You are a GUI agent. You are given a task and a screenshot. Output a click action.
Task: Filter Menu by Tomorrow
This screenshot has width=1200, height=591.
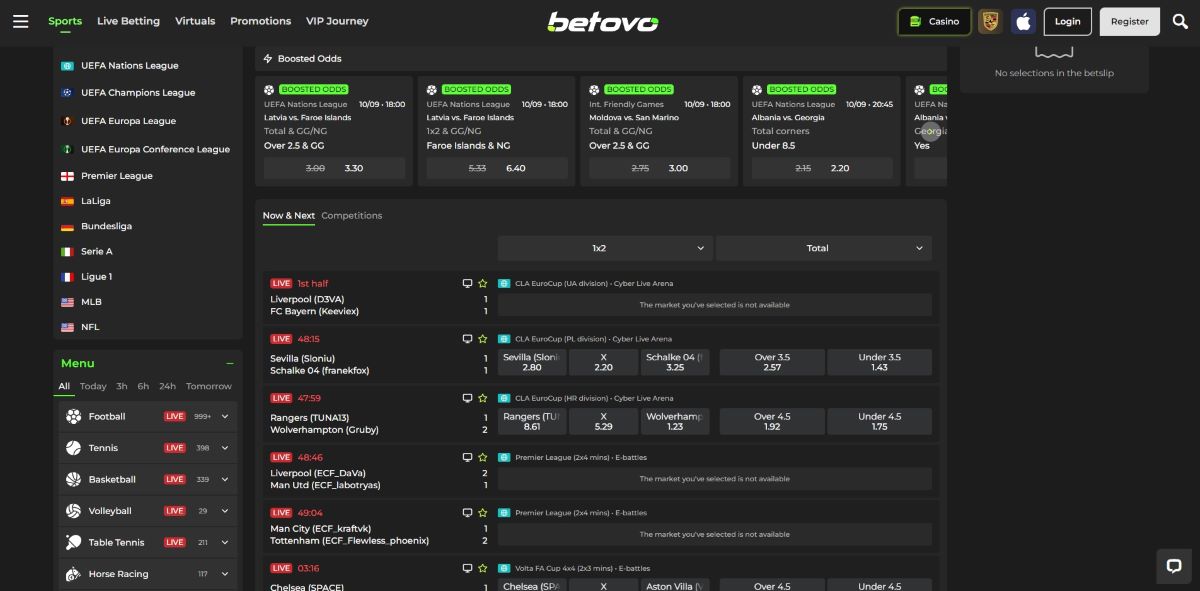[209, 386]
